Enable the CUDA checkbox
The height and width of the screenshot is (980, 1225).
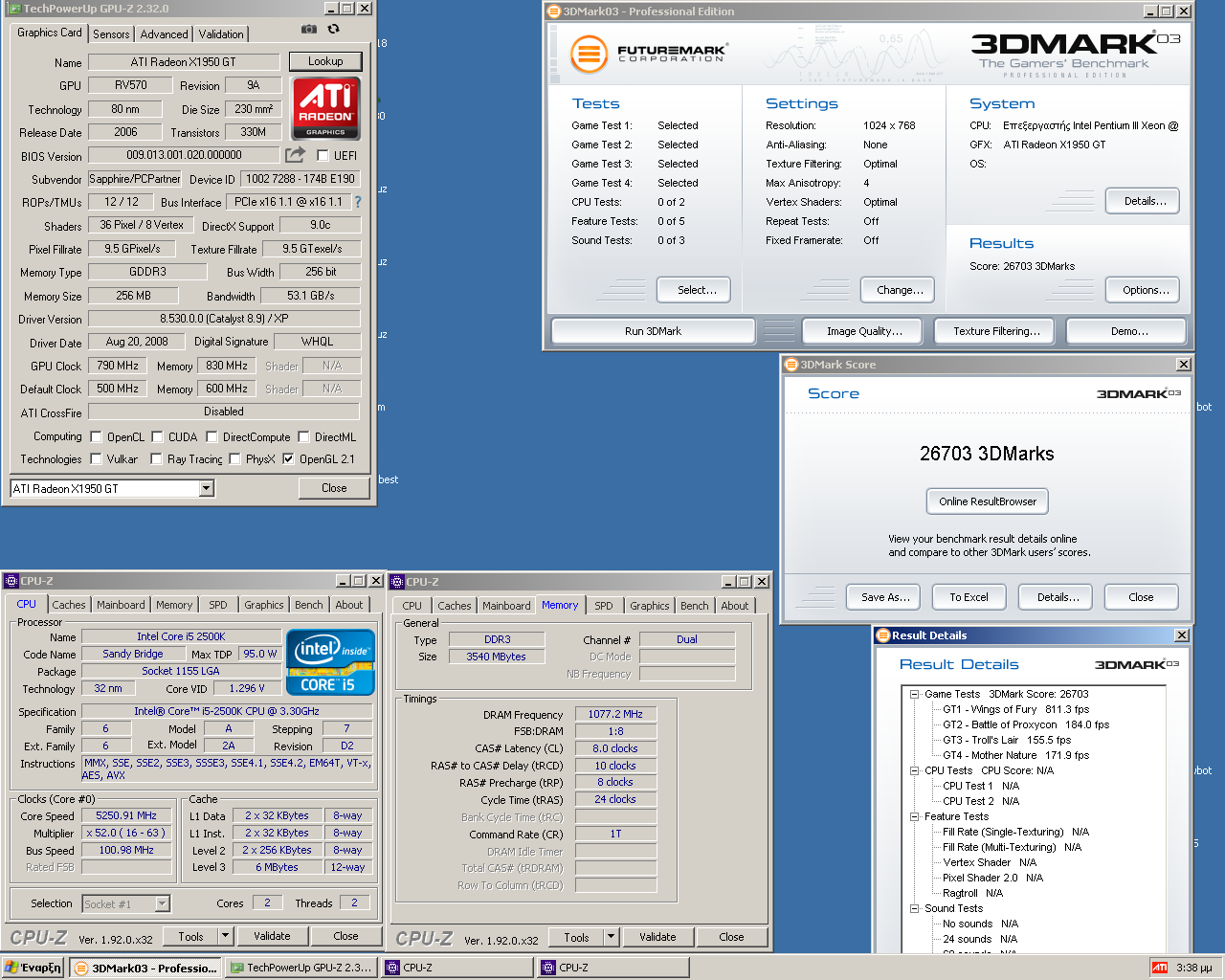click(157, 437)
